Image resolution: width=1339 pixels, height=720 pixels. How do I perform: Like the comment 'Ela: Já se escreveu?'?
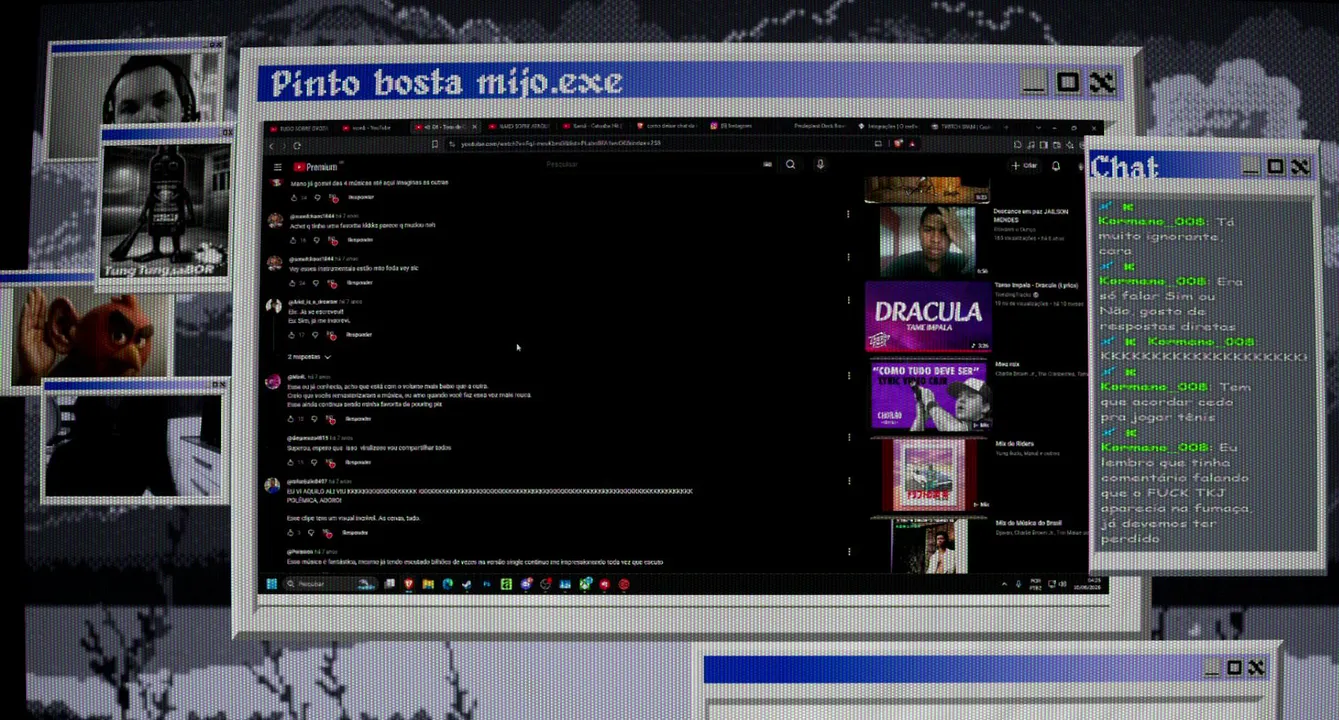click(x=293, y=334)
